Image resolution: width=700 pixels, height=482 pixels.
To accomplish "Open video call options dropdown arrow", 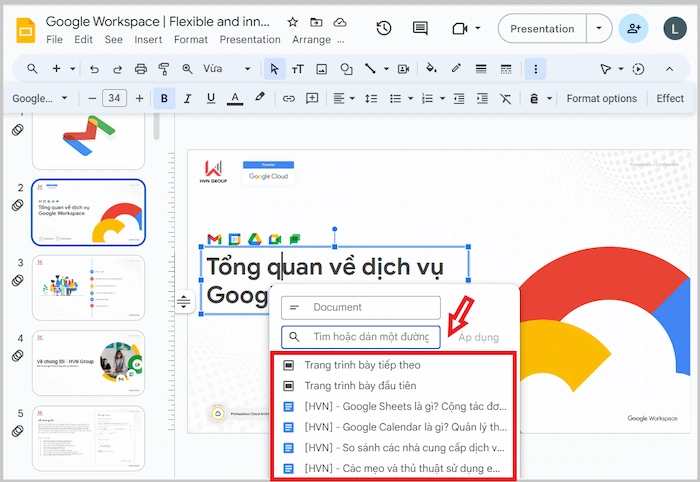I will point(478,28).
